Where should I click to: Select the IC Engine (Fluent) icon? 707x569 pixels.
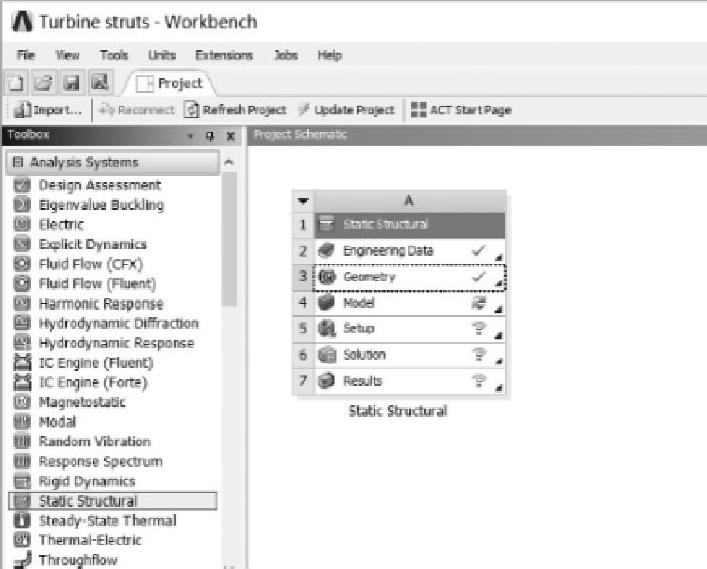tap(22, 363)
